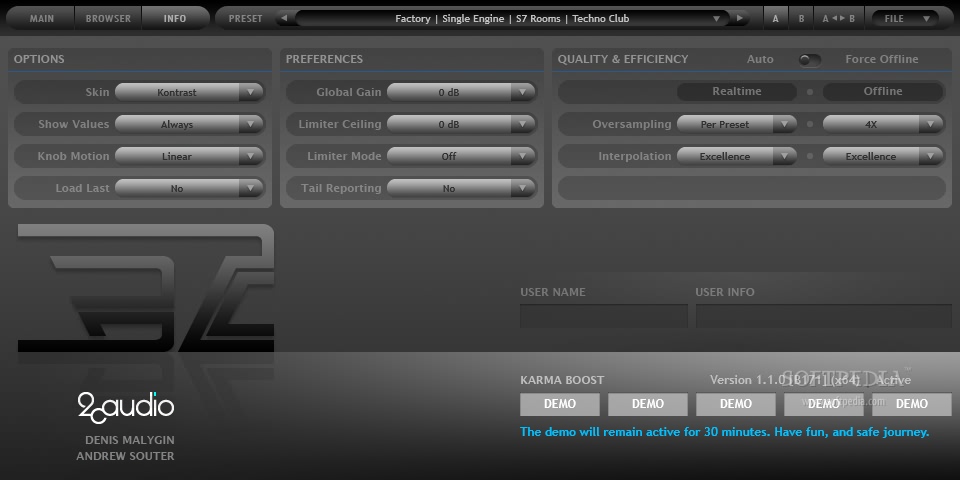Open Show Values dropdown set to Always
Screen dimensions: 960x480
coord(189,124)
